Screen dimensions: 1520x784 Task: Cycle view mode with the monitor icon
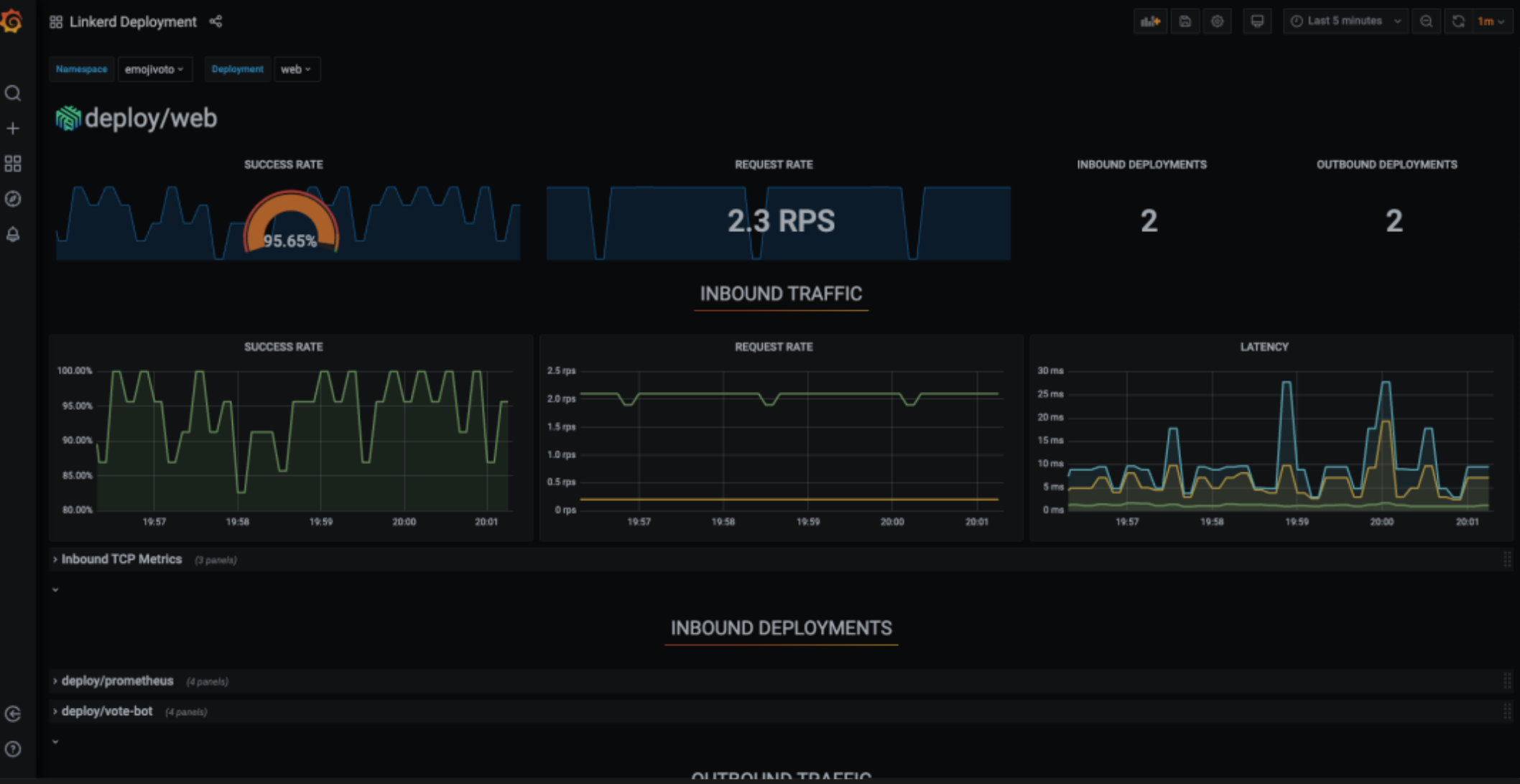click(1257, 22)
